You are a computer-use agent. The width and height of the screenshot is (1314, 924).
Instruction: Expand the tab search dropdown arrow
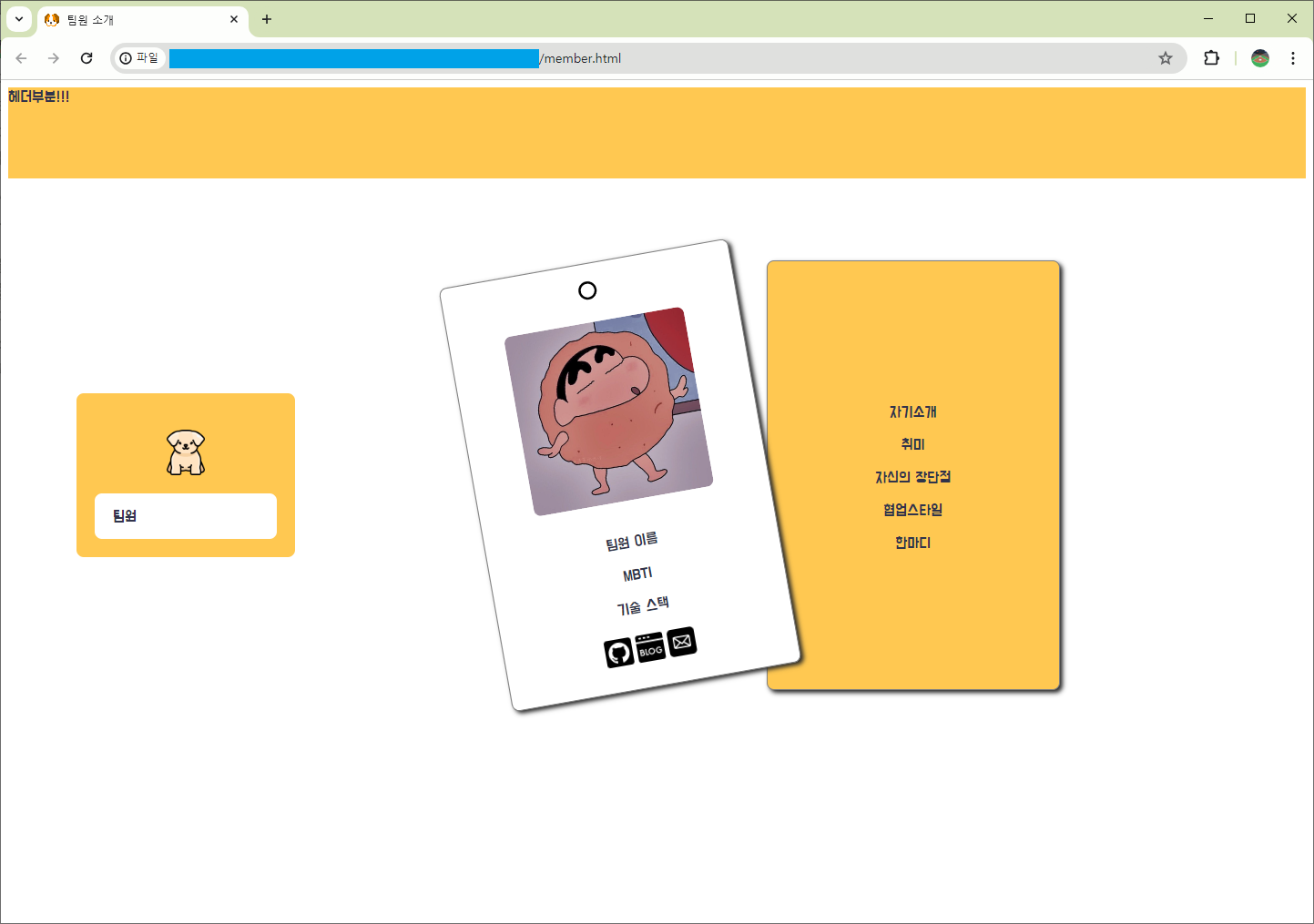tap(18, 19)
